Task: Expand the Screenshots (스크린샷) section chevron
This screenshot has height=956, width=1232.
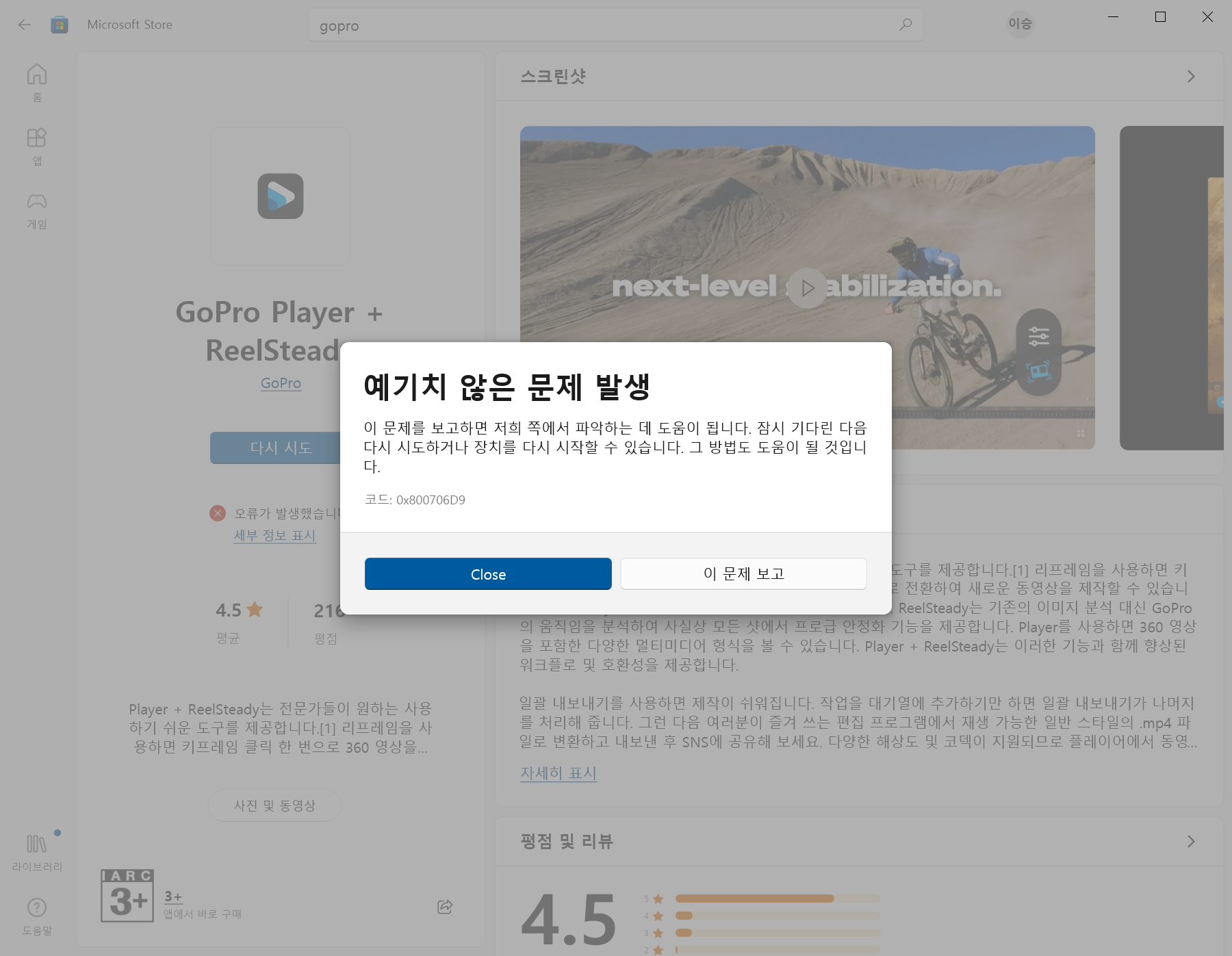Action: tap(1191, 77)
